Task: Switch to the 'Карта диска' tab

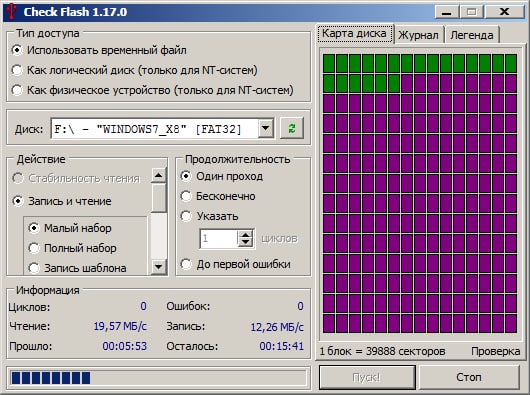Action: [354, 33]
